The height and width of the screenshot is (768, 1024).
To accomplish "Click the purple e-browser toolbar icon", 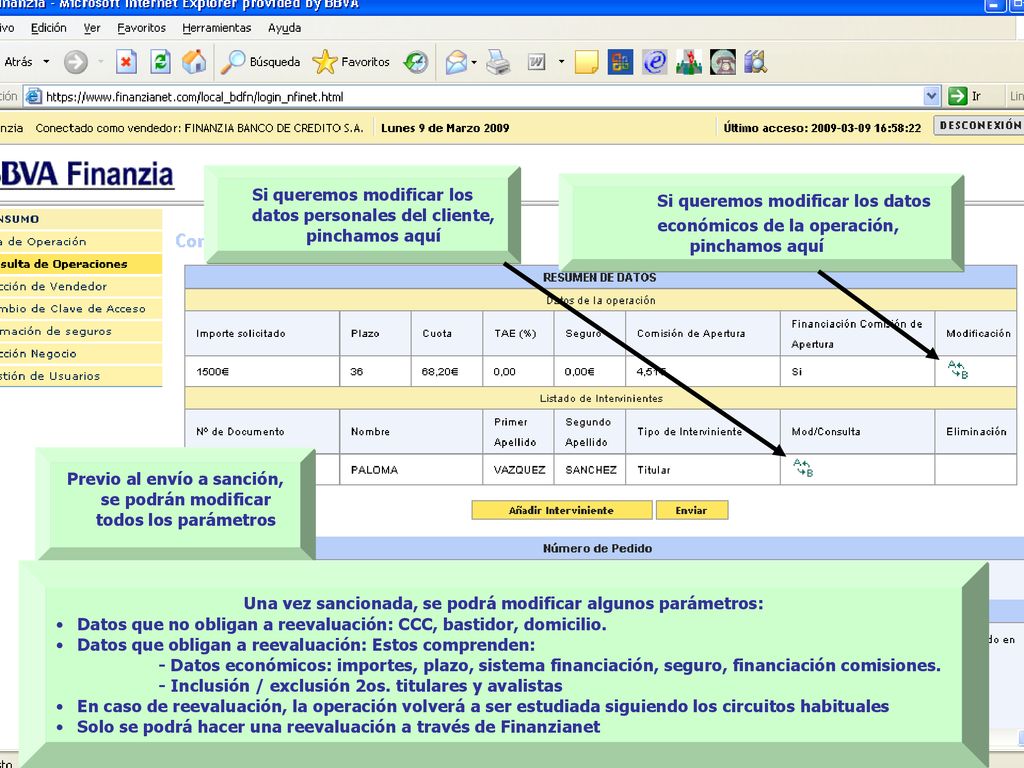I will [654, 62].
